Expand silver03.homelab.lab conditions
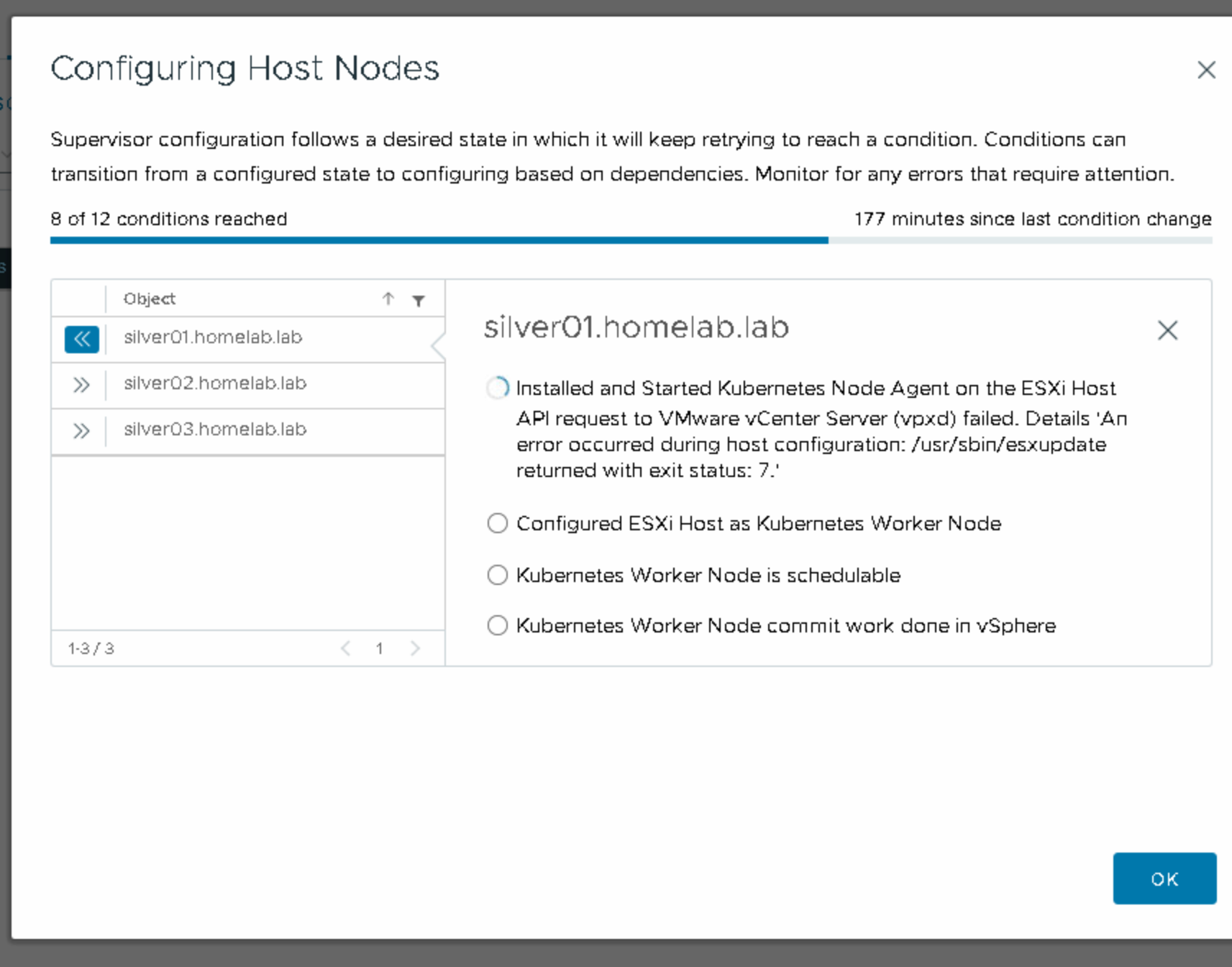 tap(81, 431)
